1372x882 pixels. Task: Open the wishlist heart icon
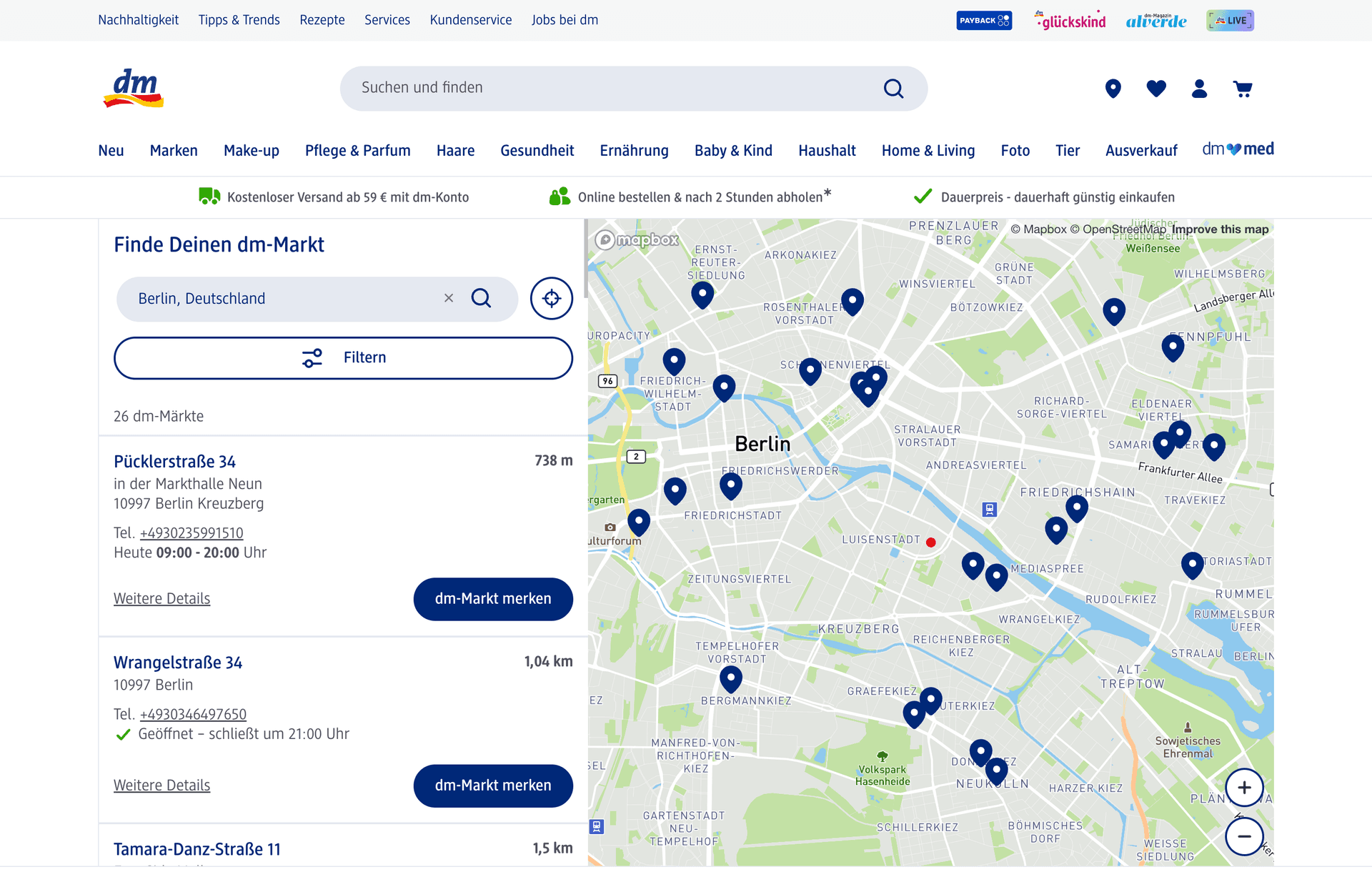coord(1156,88)
